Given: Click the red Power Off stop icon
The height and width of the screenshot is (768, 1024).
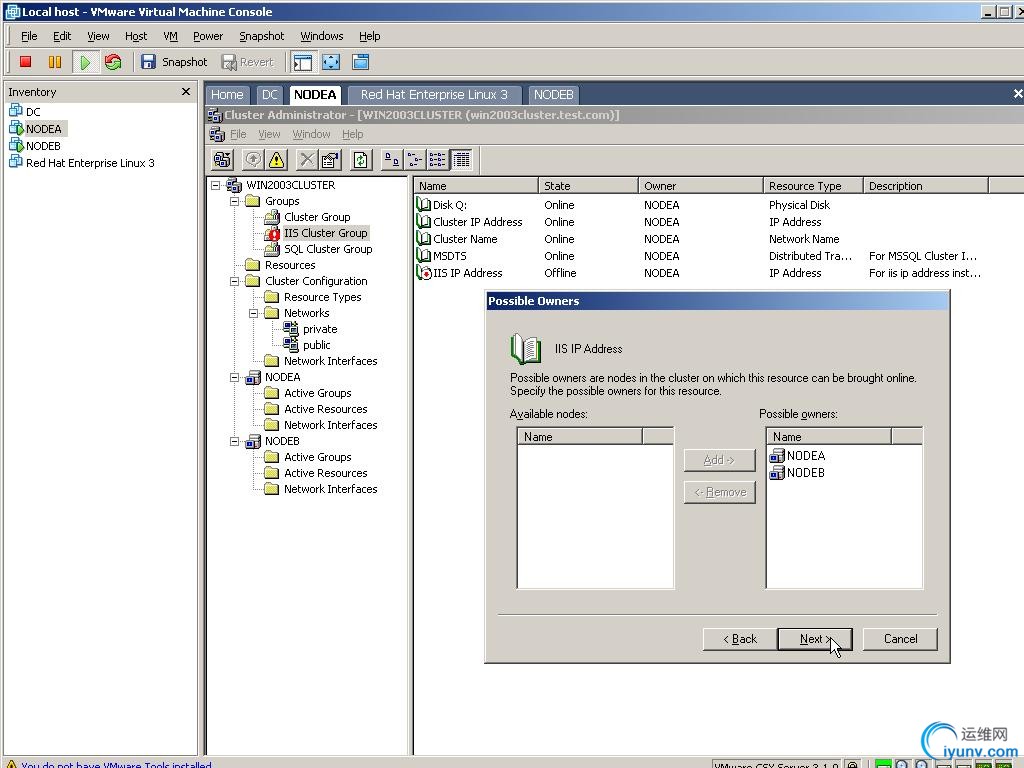Looking at the screenshot, I should [x=26, y=62].
